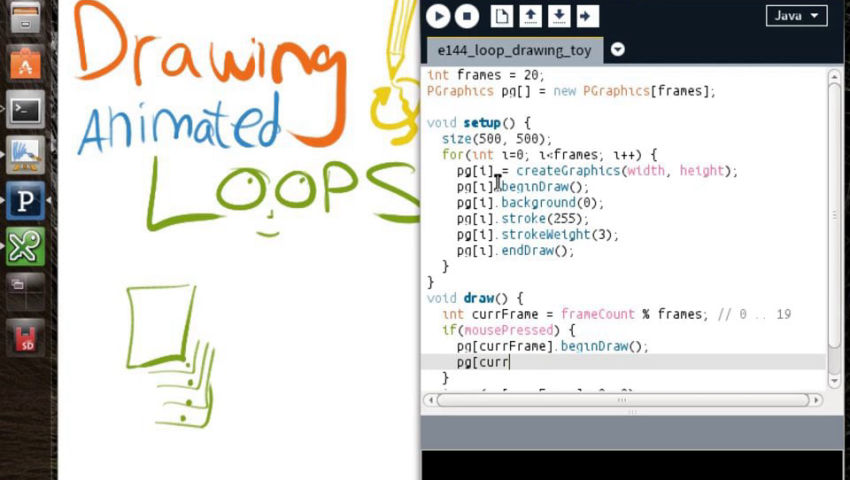Viewport: 850px width, 480px height.
Task: Open a sketch with the up-arrow icon
Action: click(x=530, y=16)
